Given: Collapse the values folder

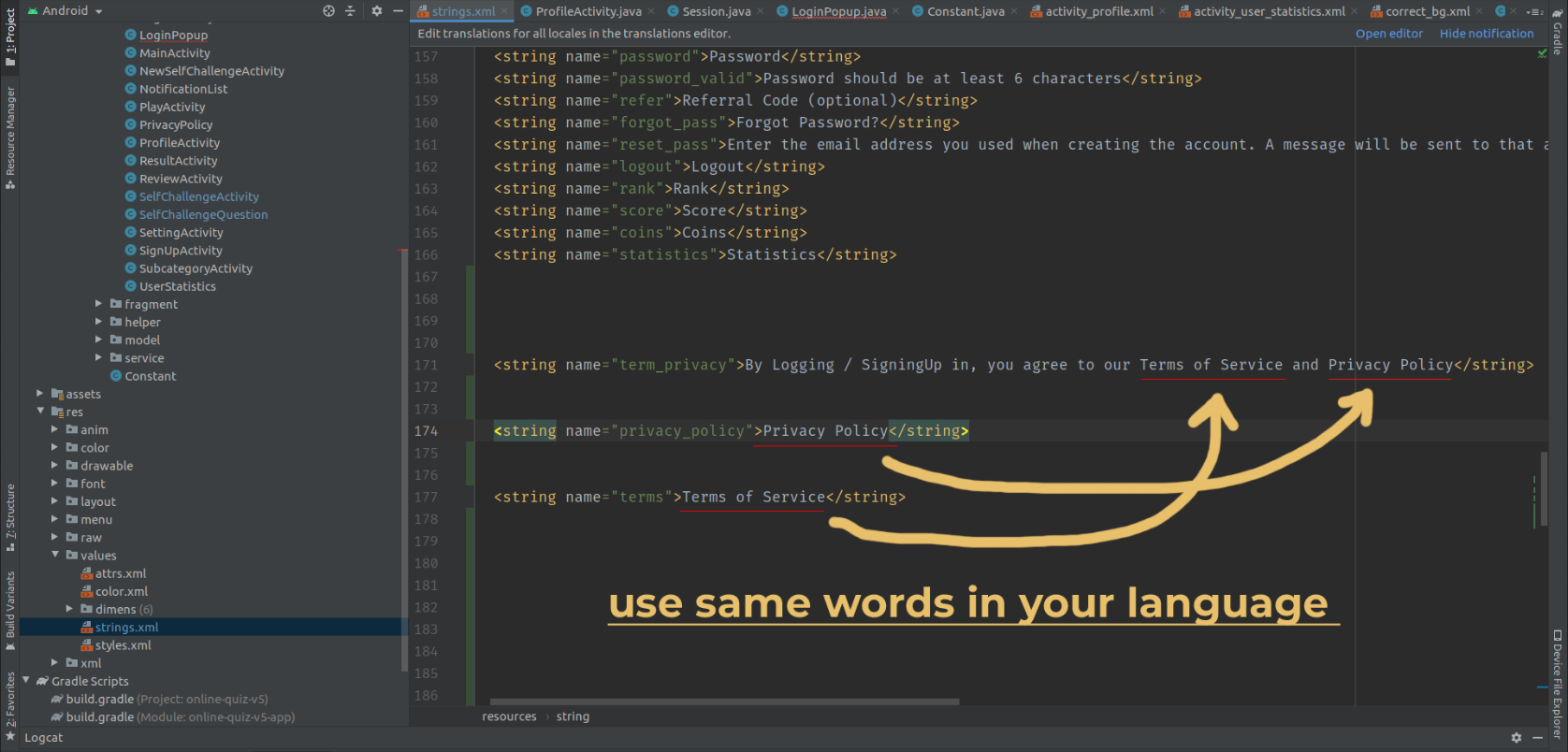Looking at the screenshot, I should coord(55,556).
